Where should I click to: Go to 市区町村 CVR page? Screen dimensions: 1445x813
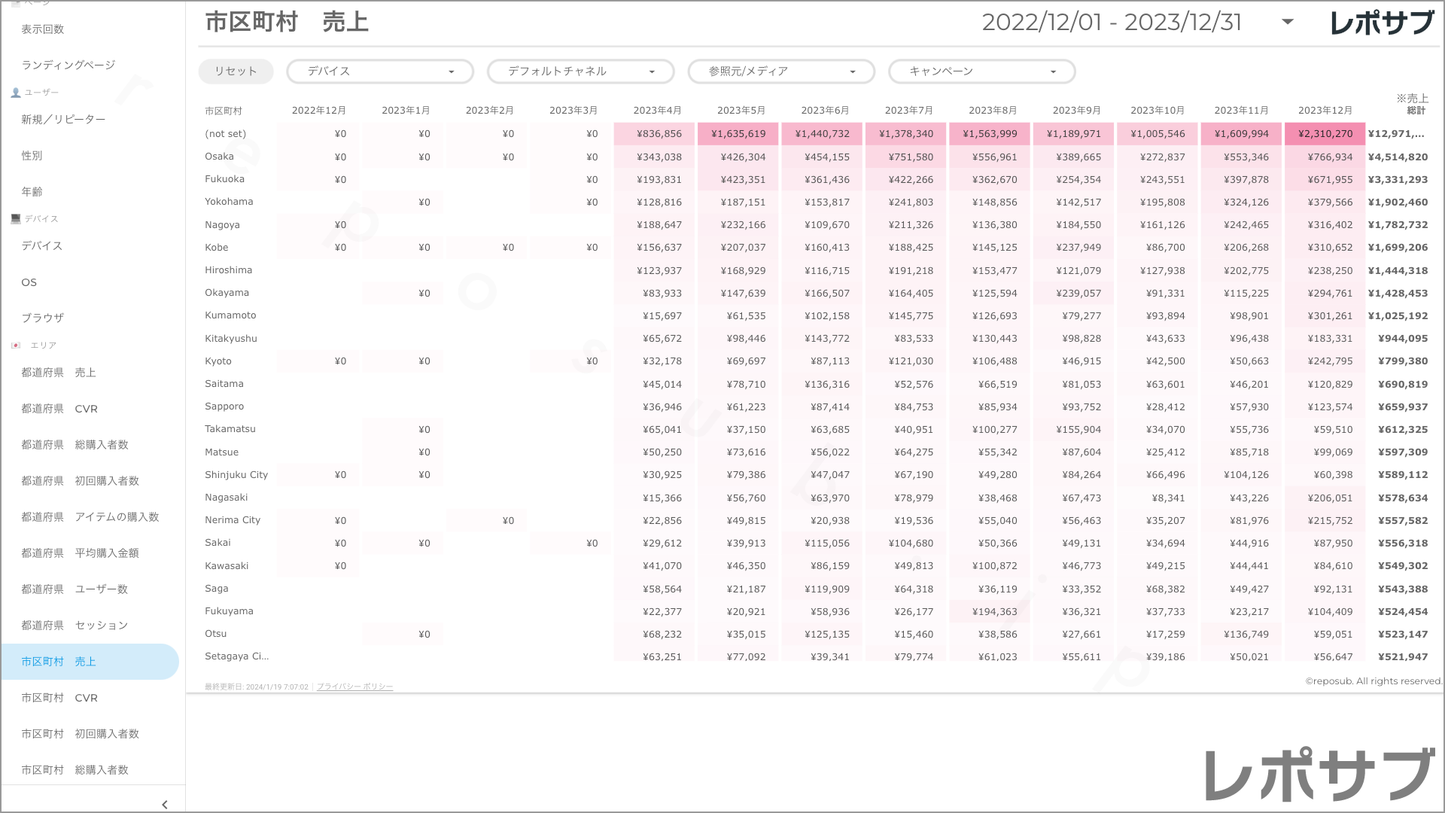tap(60, 698)
